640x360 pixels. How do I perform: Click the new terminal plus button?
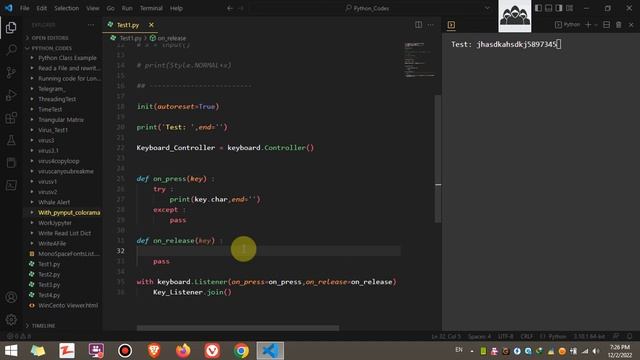588,25
